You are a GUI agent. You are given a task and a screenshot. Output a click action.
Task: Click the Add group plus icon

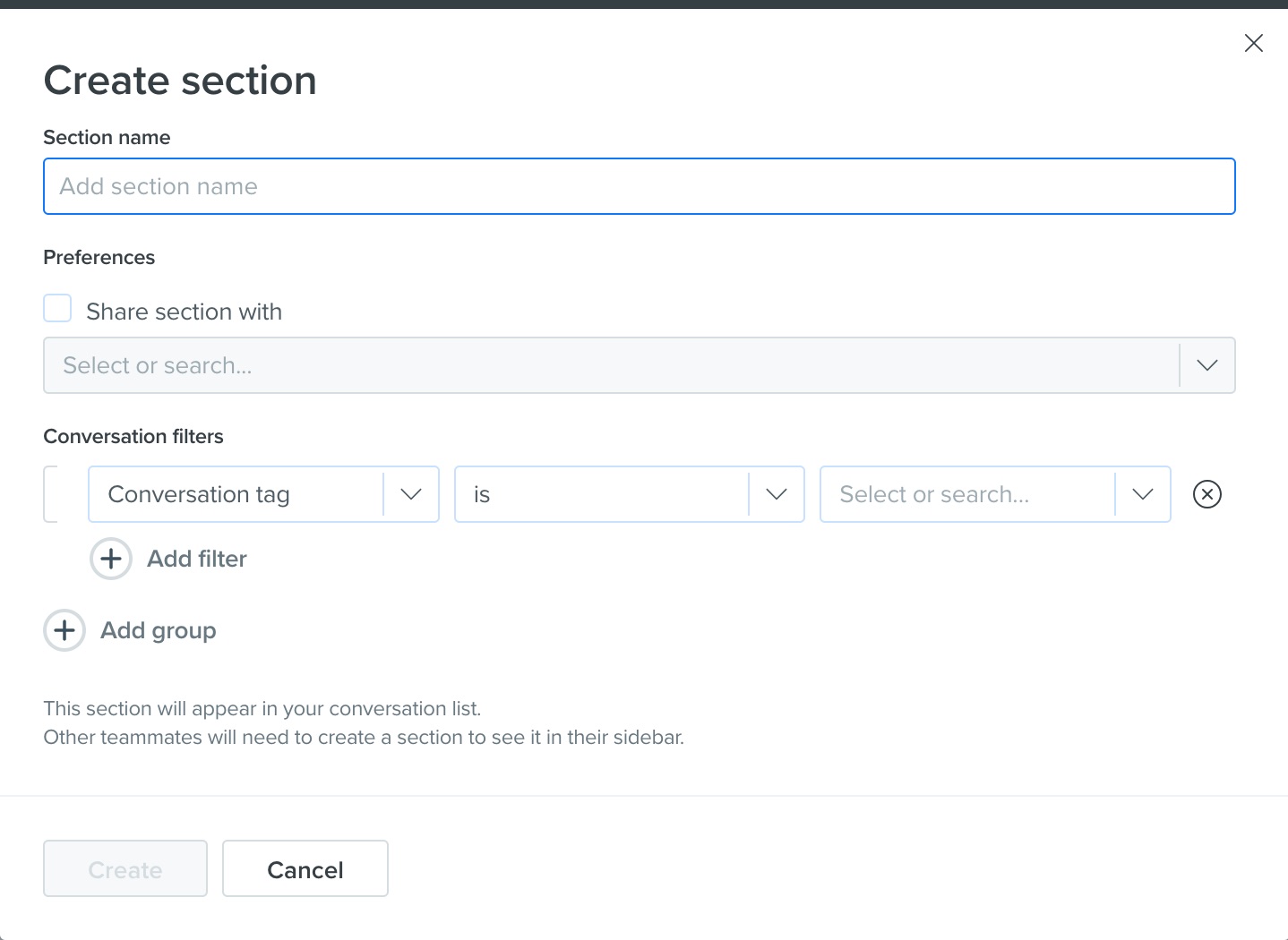click(x=64, y=630)
